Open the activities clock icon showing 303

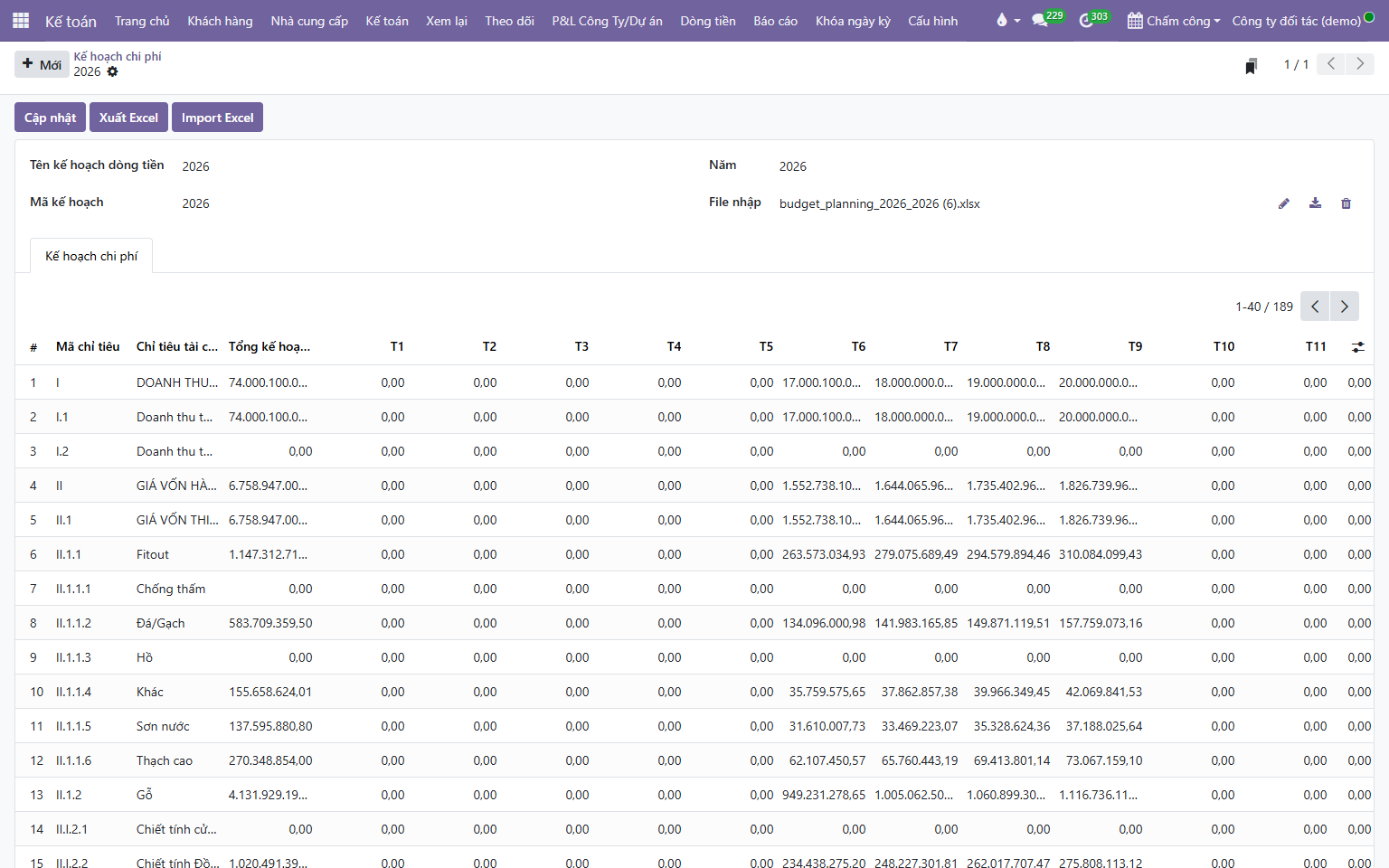tap(1094, 20)
